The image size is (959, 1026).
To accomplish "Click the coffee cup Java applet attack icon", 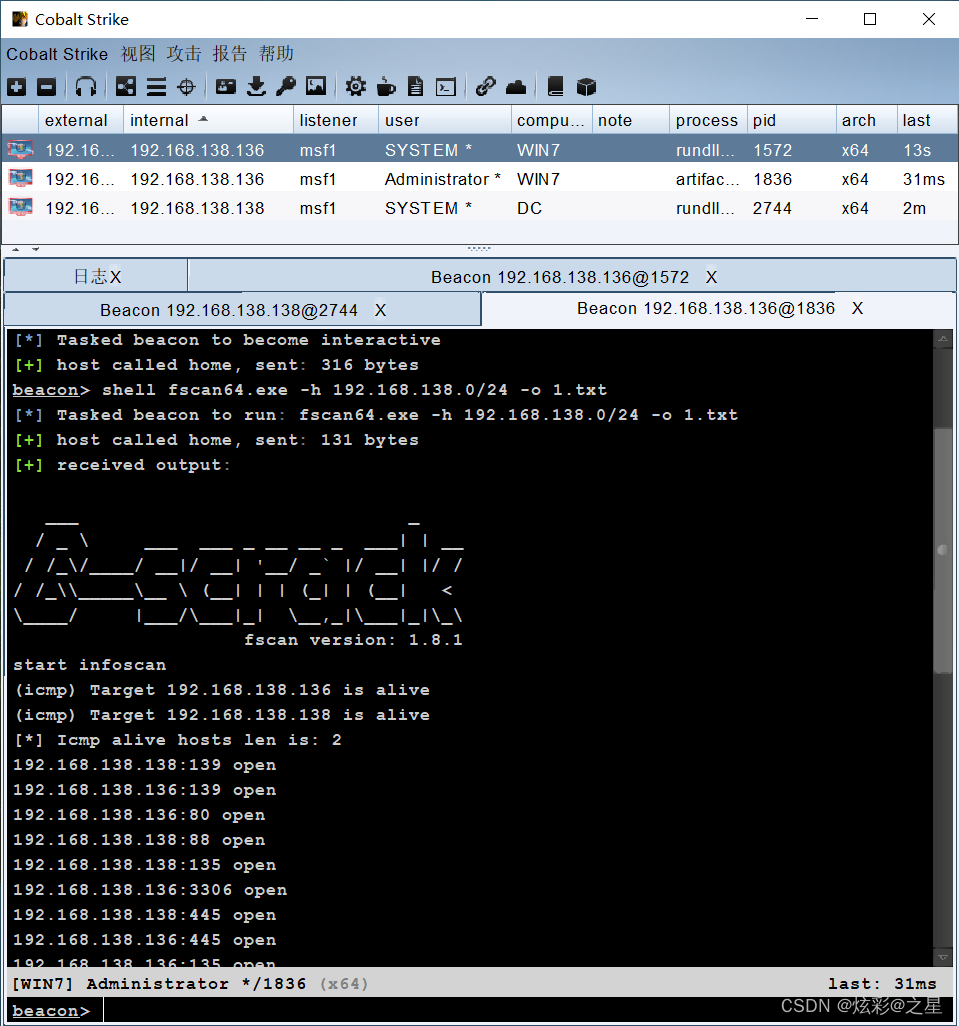I will coord(386,86).
